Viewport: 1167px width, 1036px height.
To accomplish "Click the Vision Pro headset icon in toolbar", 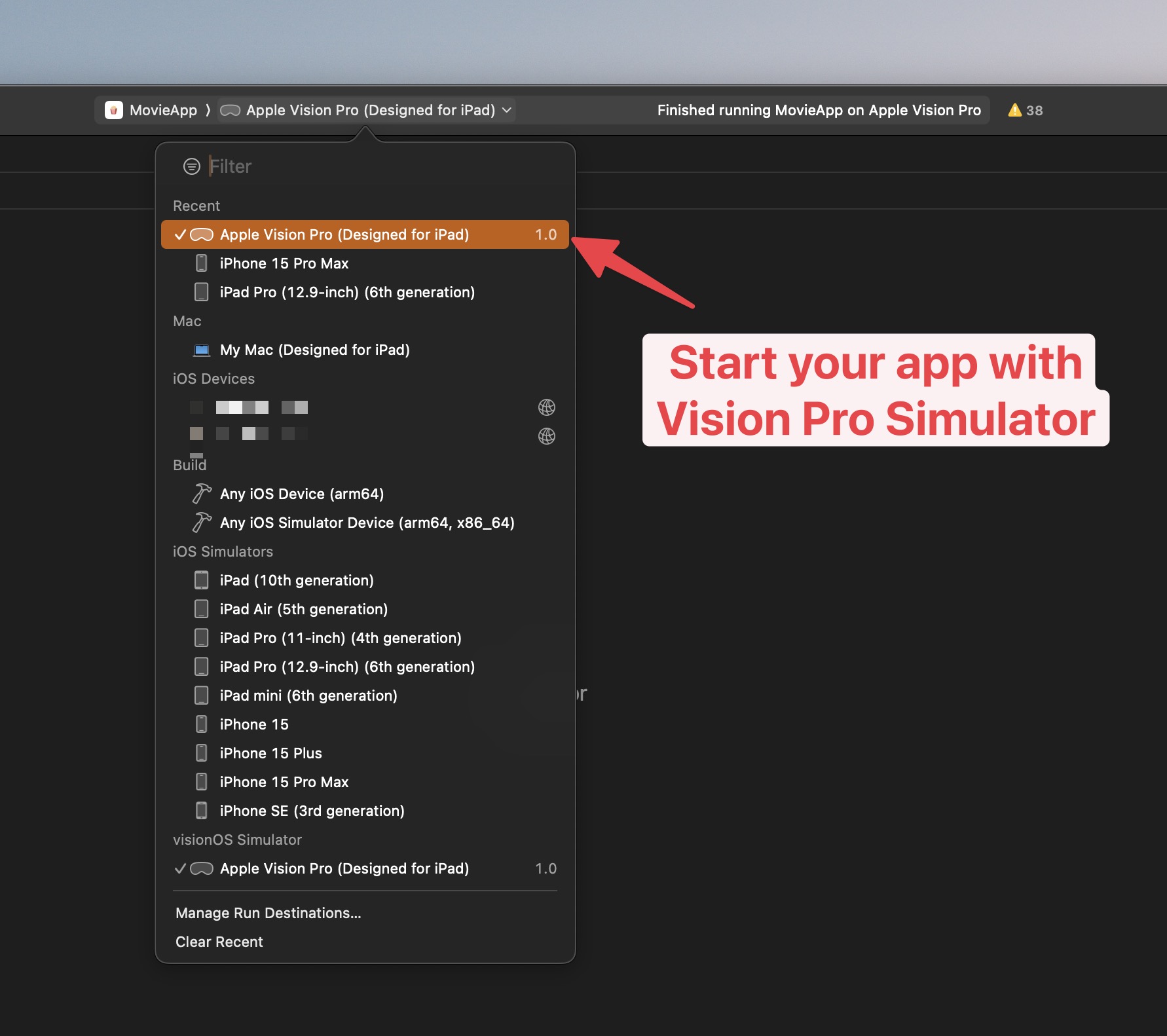I will point(230,111).
